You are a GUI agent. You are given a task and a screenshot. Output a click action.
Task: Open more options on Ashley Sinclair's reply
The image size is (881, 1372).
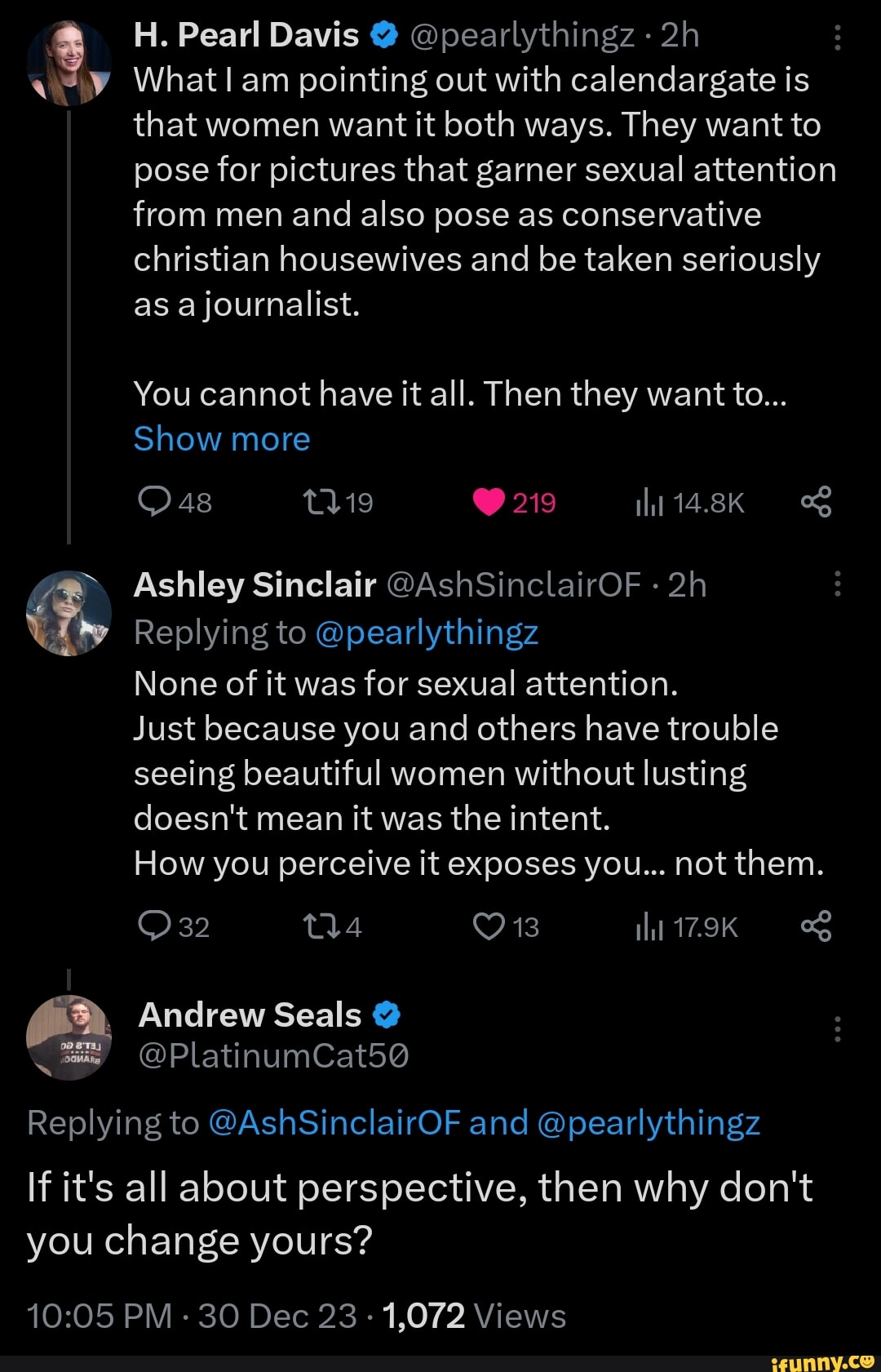[837, 584]
